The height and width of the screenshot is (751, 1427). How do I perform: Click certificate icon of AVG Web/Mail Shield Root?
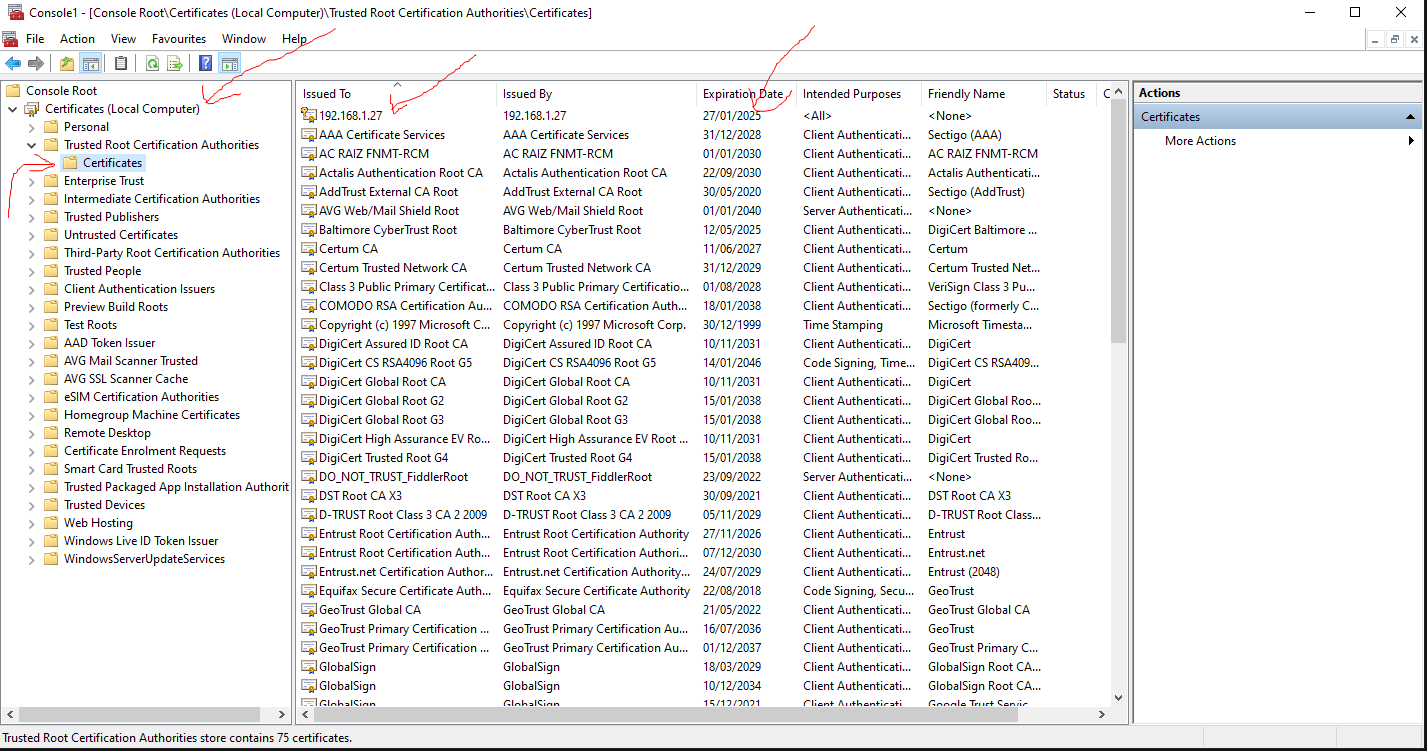309,211
